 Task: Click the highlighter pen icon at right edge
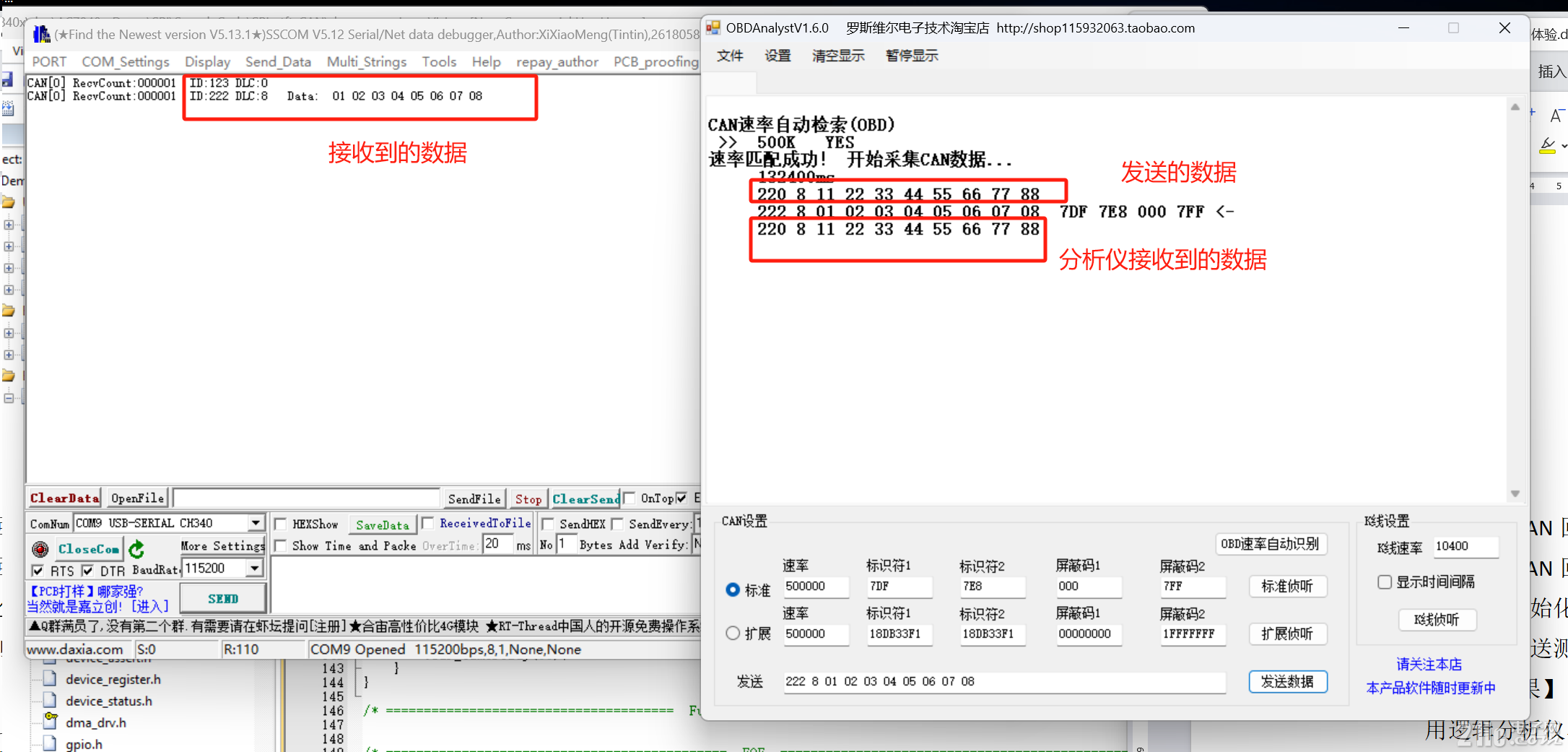(x=1547, y=145)
